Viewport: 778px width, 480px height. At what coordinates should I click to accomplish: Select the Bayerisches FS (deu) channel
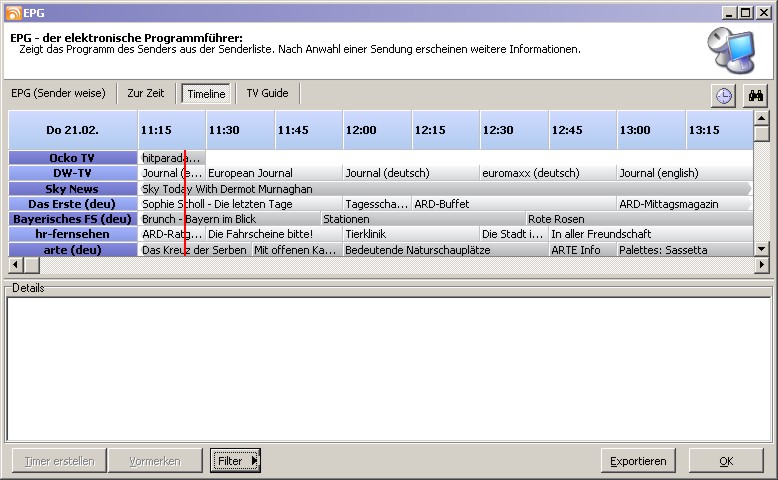click(72, 219)
